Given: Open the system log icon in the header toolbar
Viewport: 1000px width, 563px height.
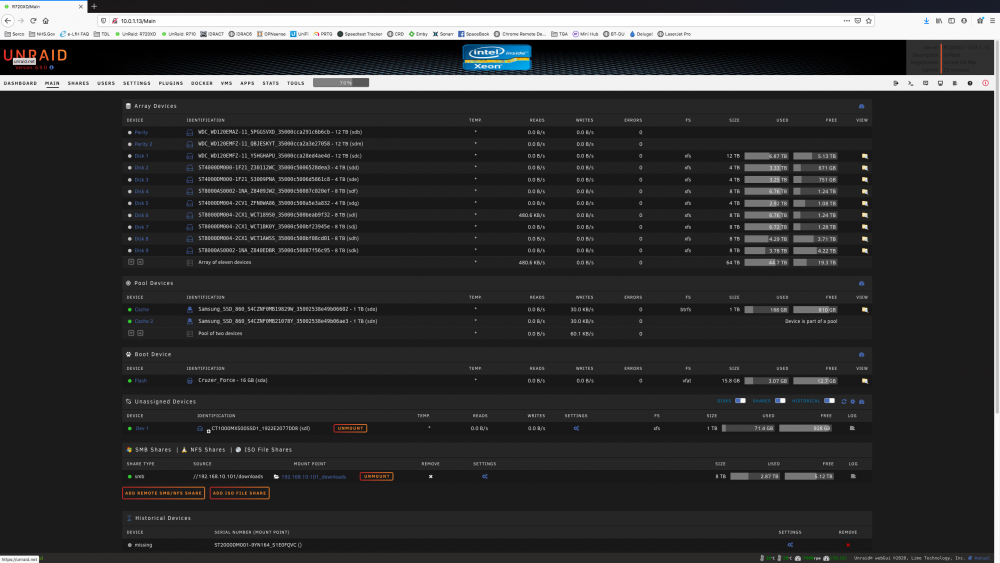Looking at the screenshot, I should click(x=955, y=83).
